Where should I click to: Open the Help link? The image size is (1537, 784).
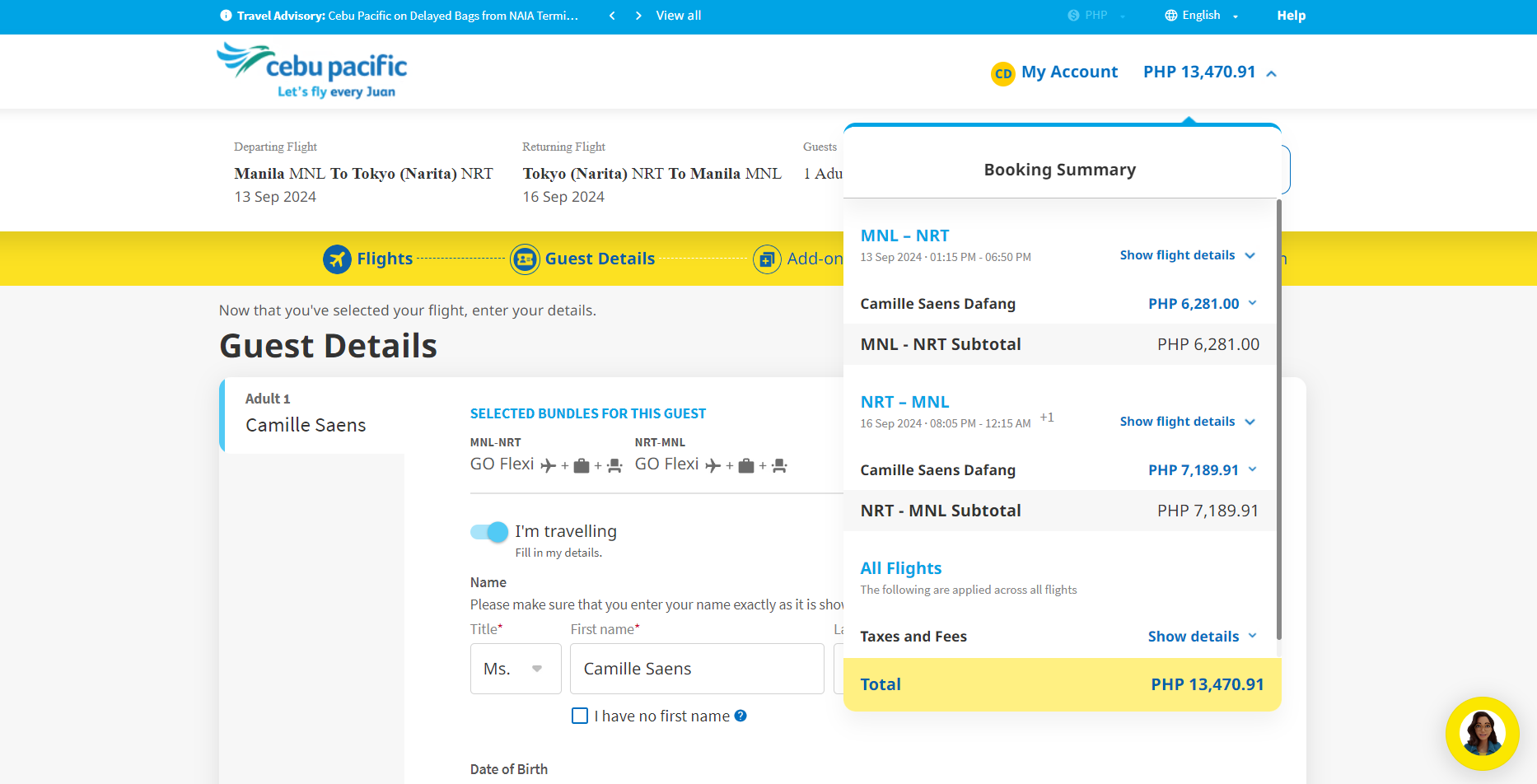pos(1292,16)
